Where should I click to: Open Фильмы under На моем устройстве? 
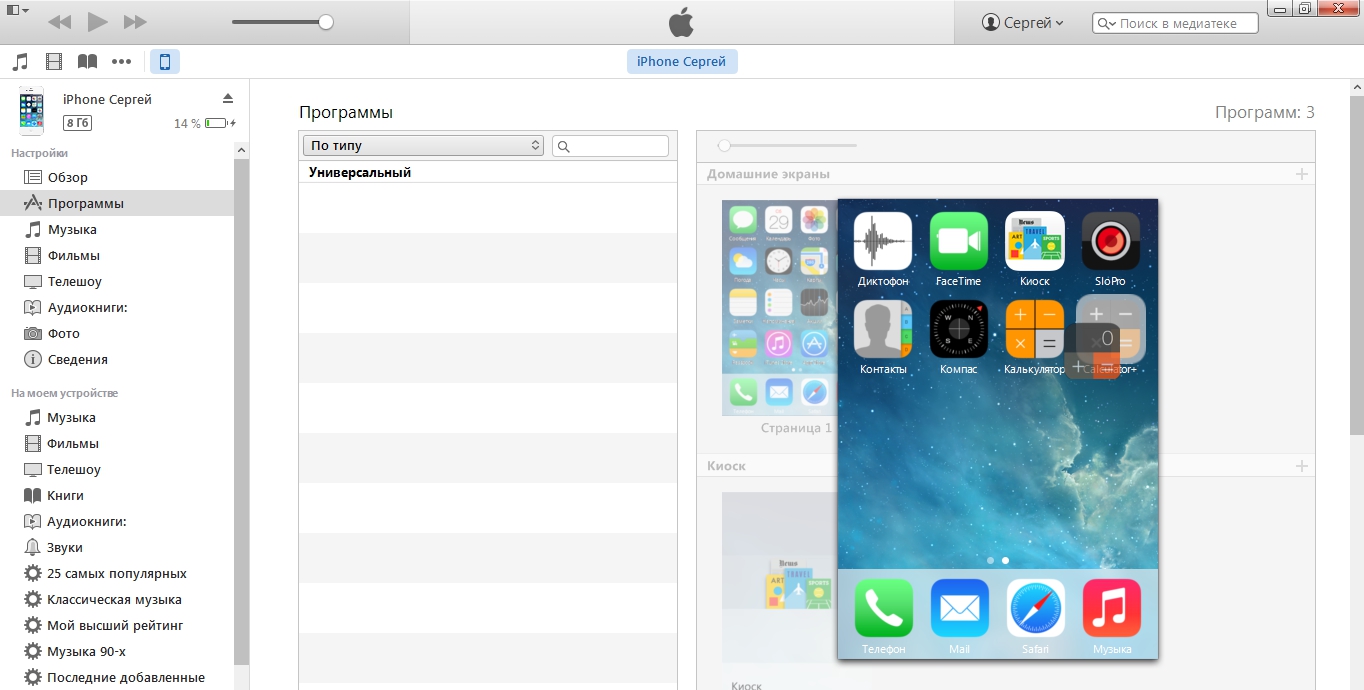(x=117, y=443)
